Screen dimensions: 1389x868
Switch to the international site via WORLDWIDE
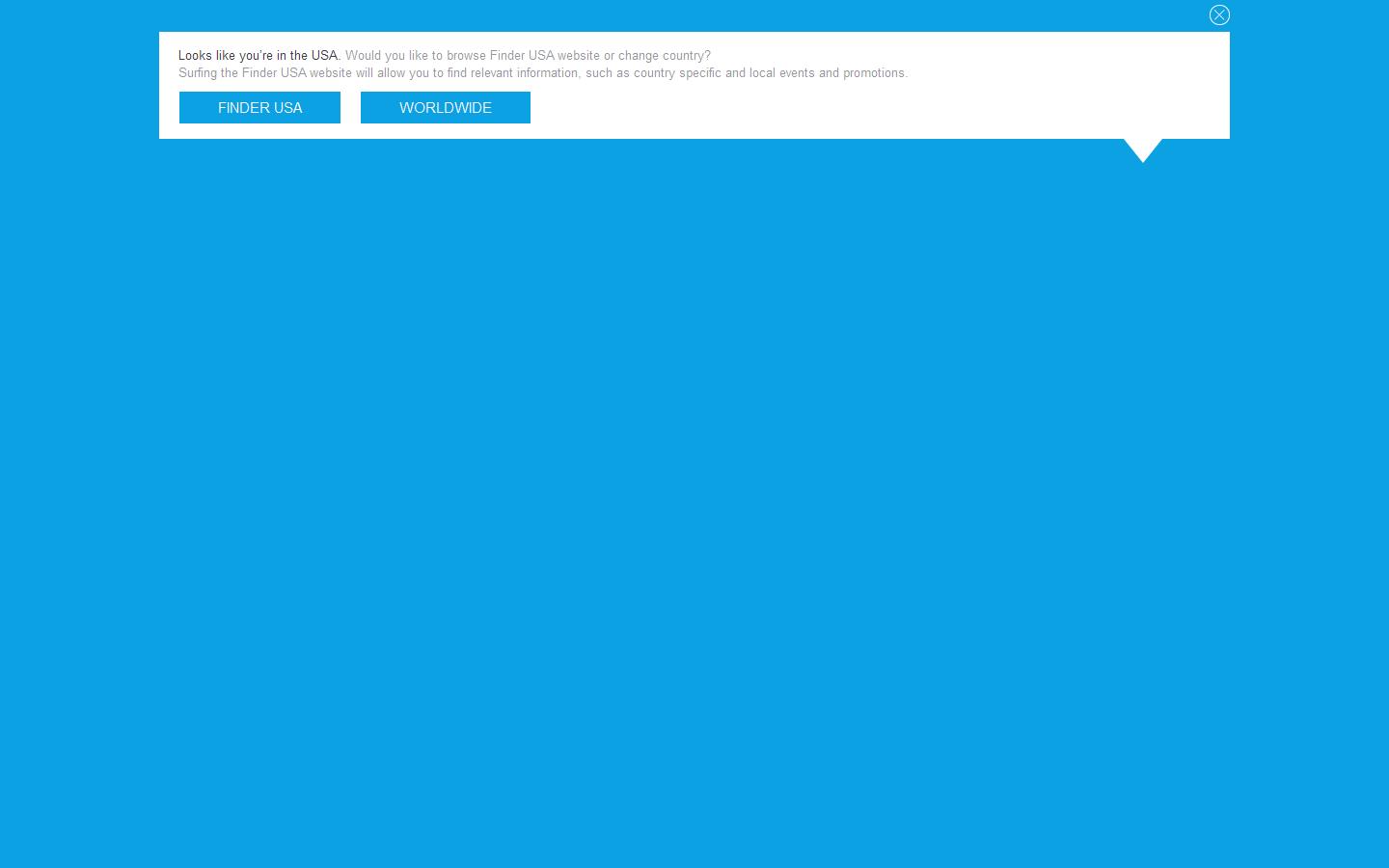point(446,107)
